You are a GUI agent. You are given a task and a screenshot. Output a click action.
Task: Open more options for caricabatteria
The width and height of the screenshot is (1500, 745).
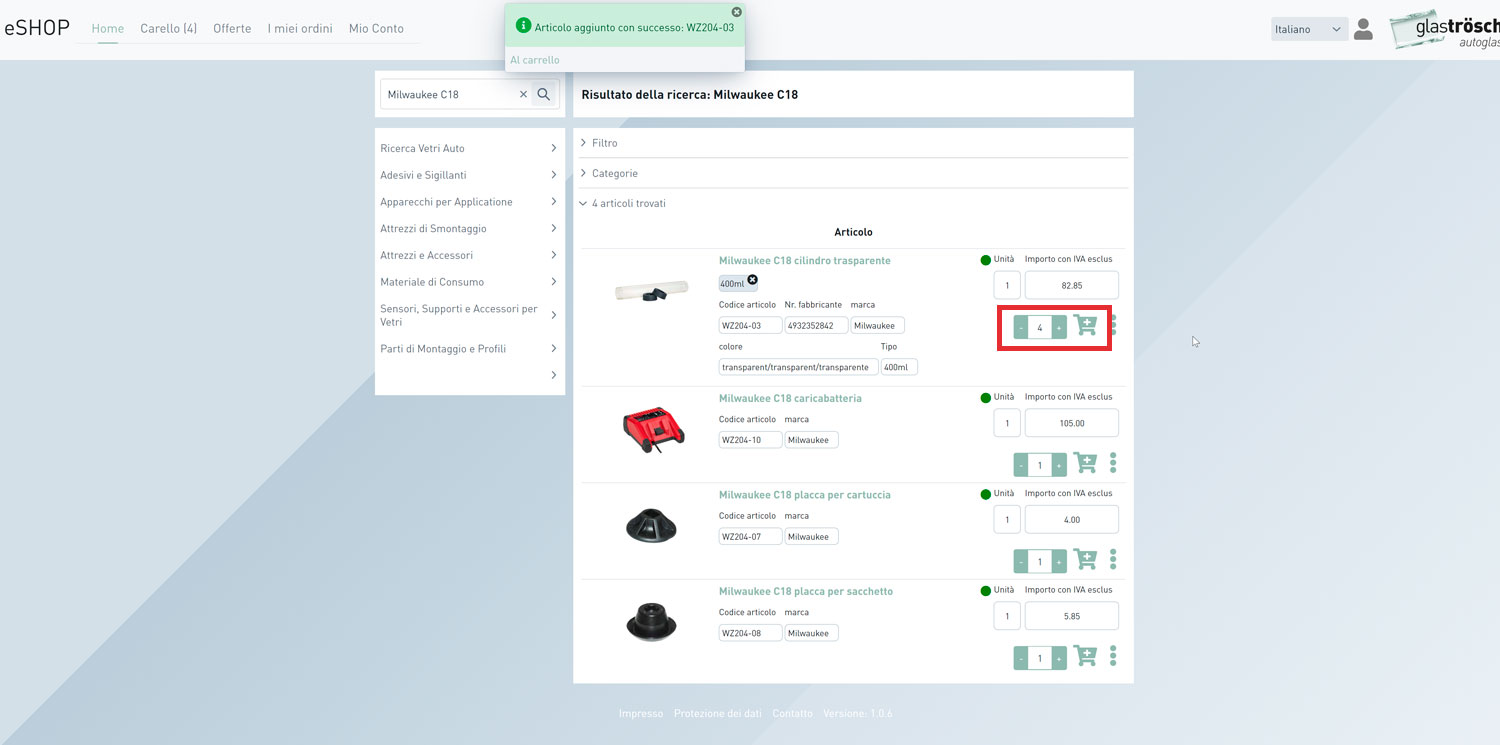coord(1113,463)
